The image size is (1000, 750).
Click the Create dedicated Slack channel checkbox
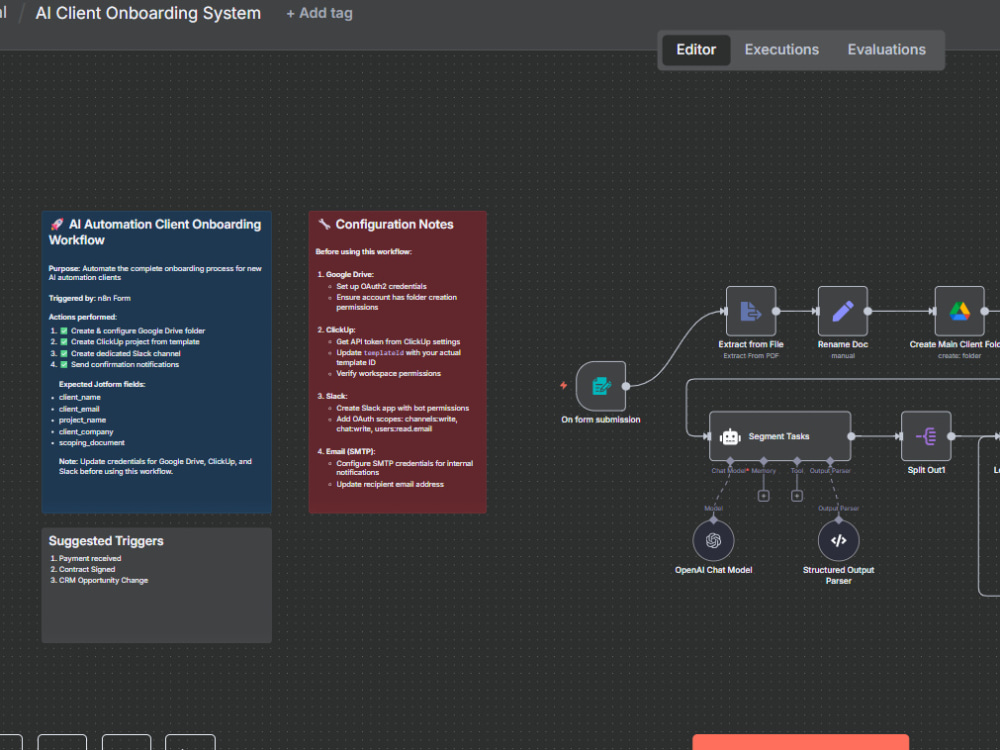click(64, 353)
